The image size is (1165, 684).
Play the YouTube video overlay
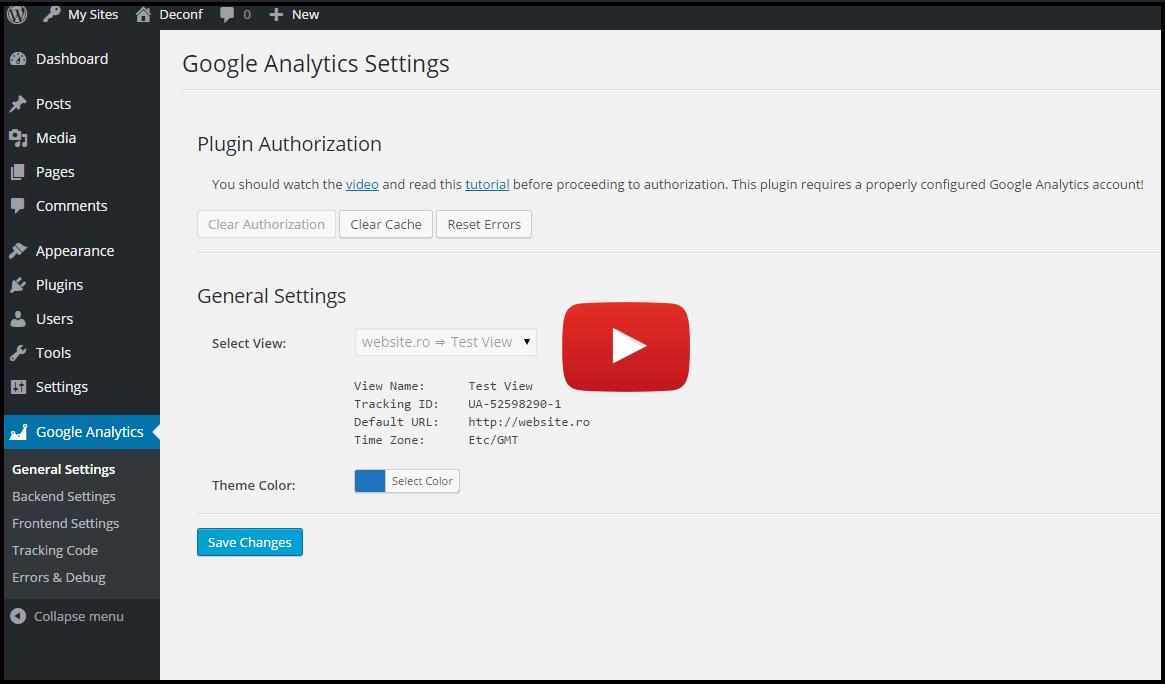pyautogui.click(x=626, y=346)
